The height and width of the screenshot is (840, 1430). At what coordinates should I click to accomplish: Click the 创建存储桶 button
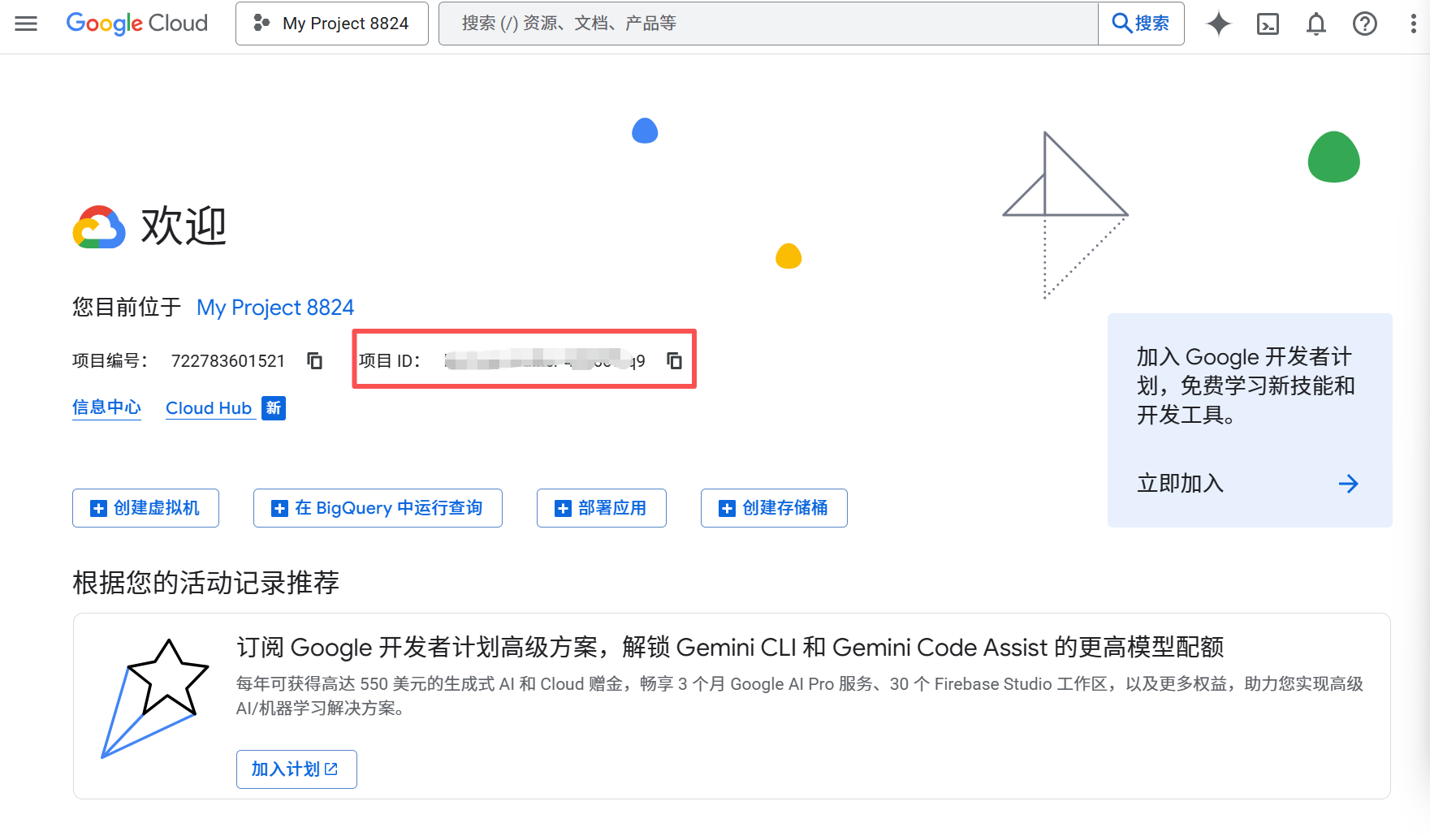tap(774, 508)
